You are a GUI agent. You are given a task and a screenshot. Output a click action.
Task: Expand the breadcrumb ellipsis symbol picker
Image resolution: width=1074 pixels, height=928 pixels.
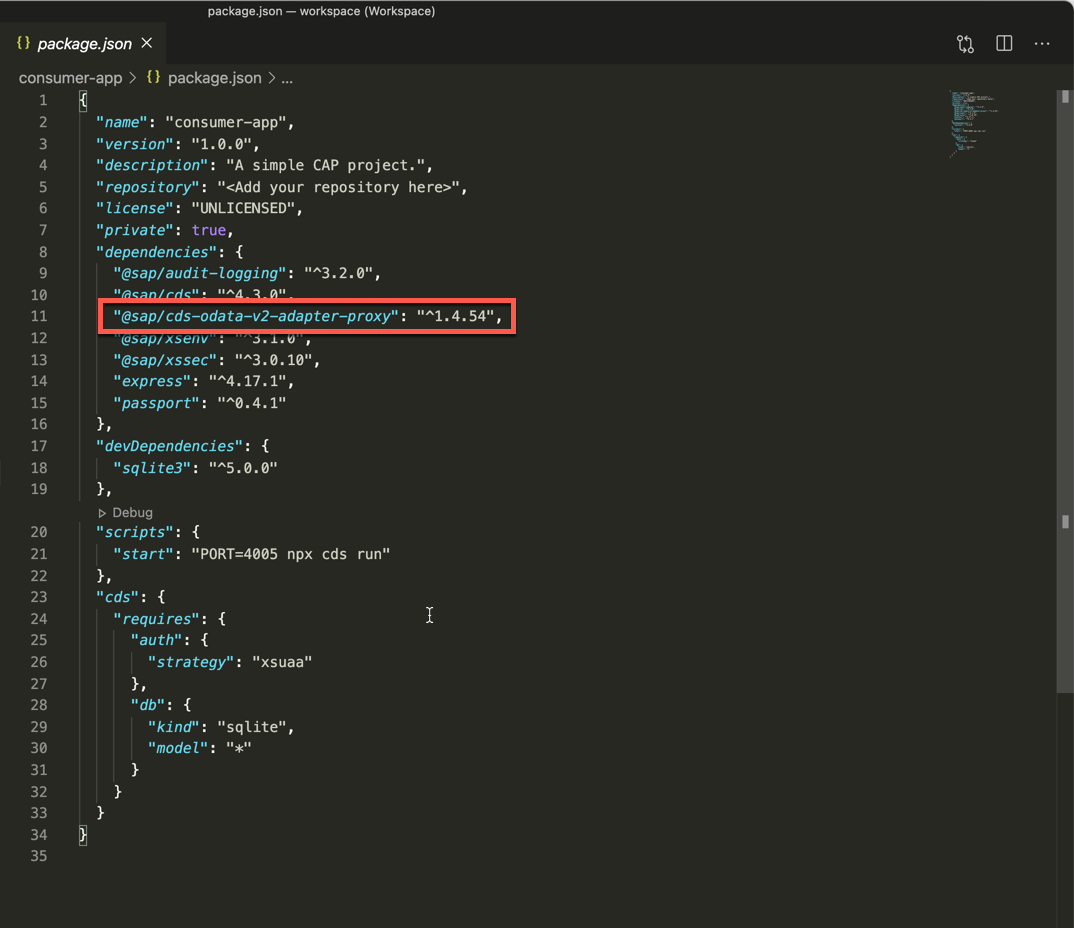287,78
